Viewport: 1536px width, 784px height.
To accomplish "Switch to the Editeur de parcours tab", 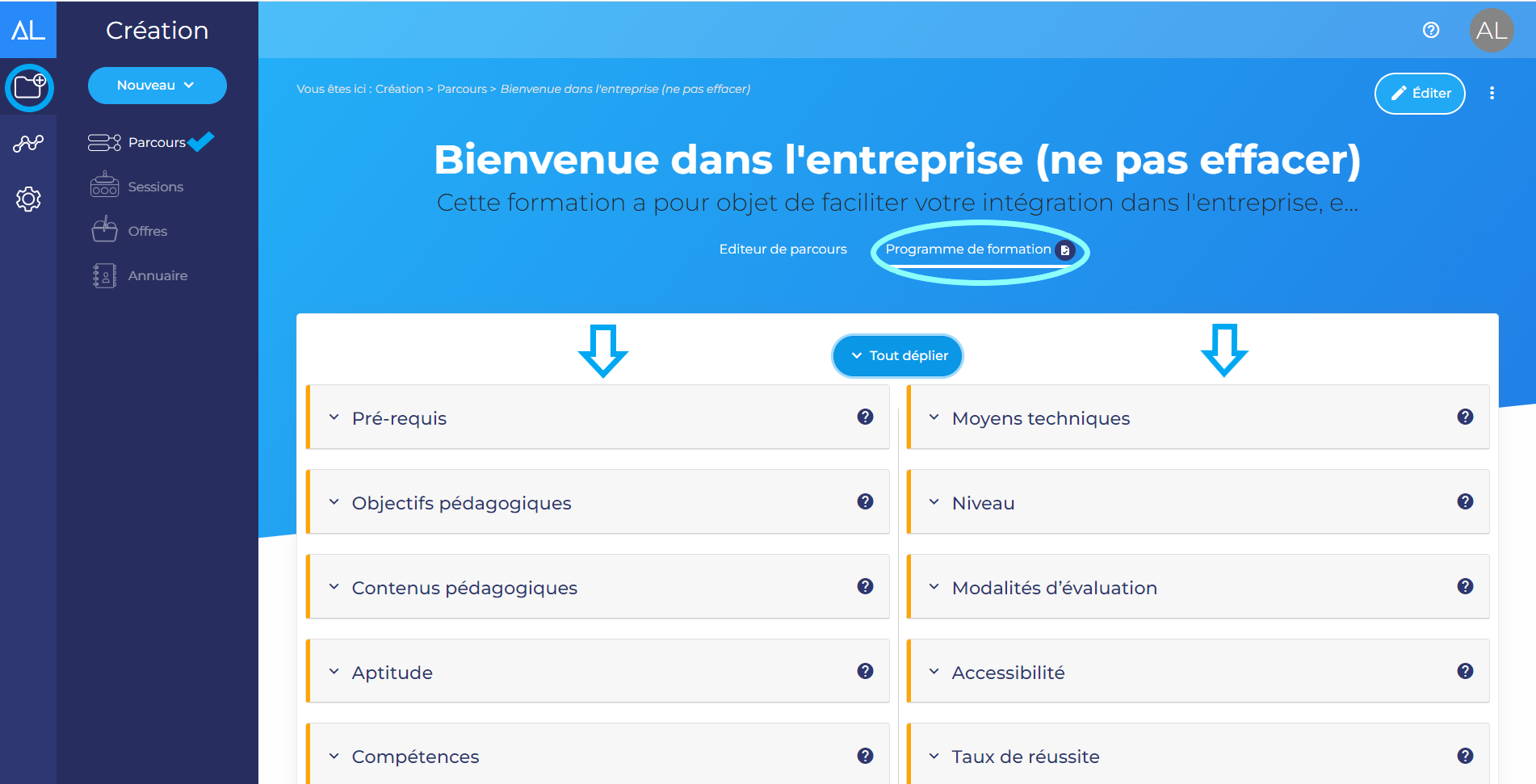I will click(782, 249).
